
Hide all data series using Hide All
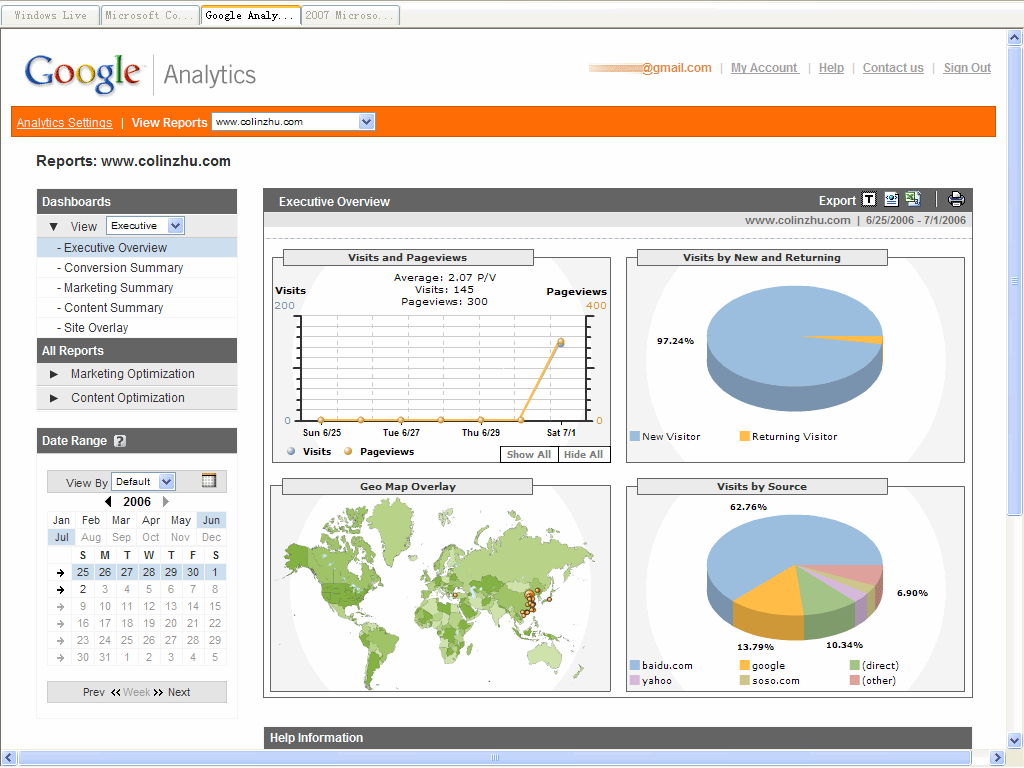click(x=583, y=454)
